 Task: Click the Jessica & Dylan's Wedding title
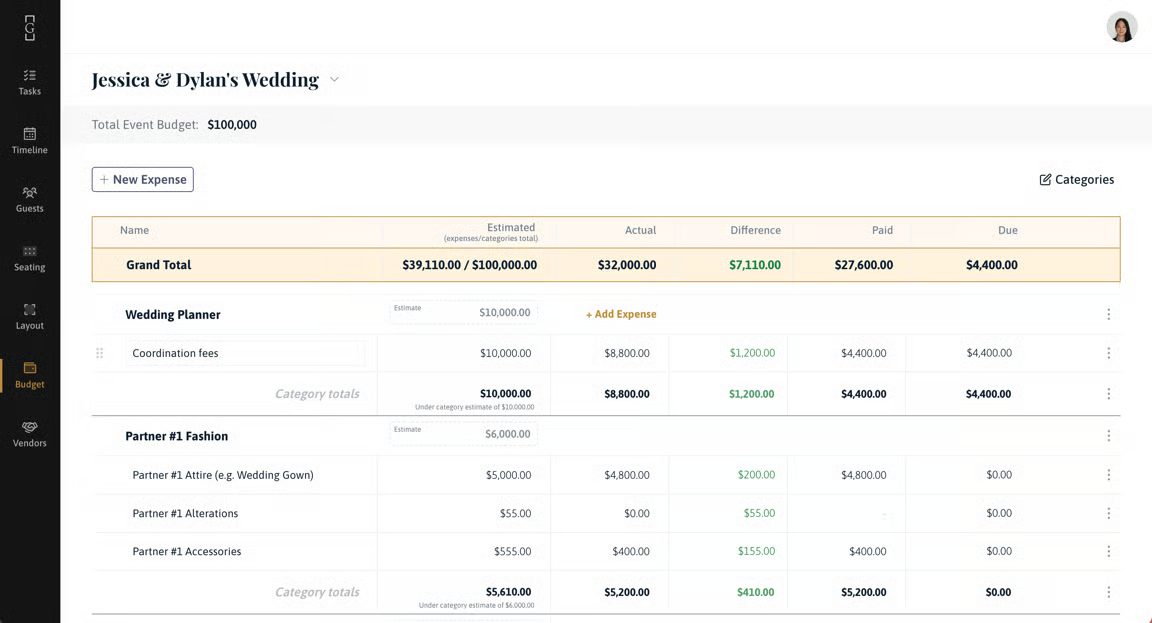coord(205,79)
